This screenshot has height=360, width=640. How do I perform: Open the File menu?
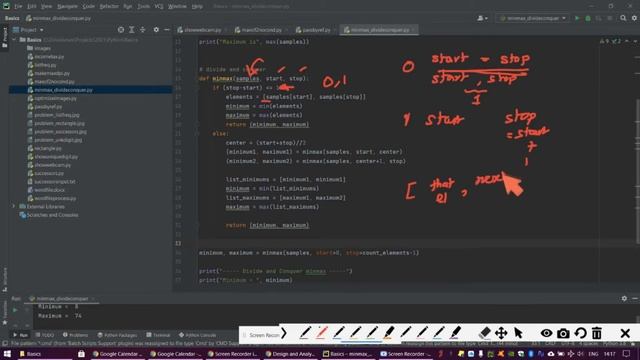18,6
